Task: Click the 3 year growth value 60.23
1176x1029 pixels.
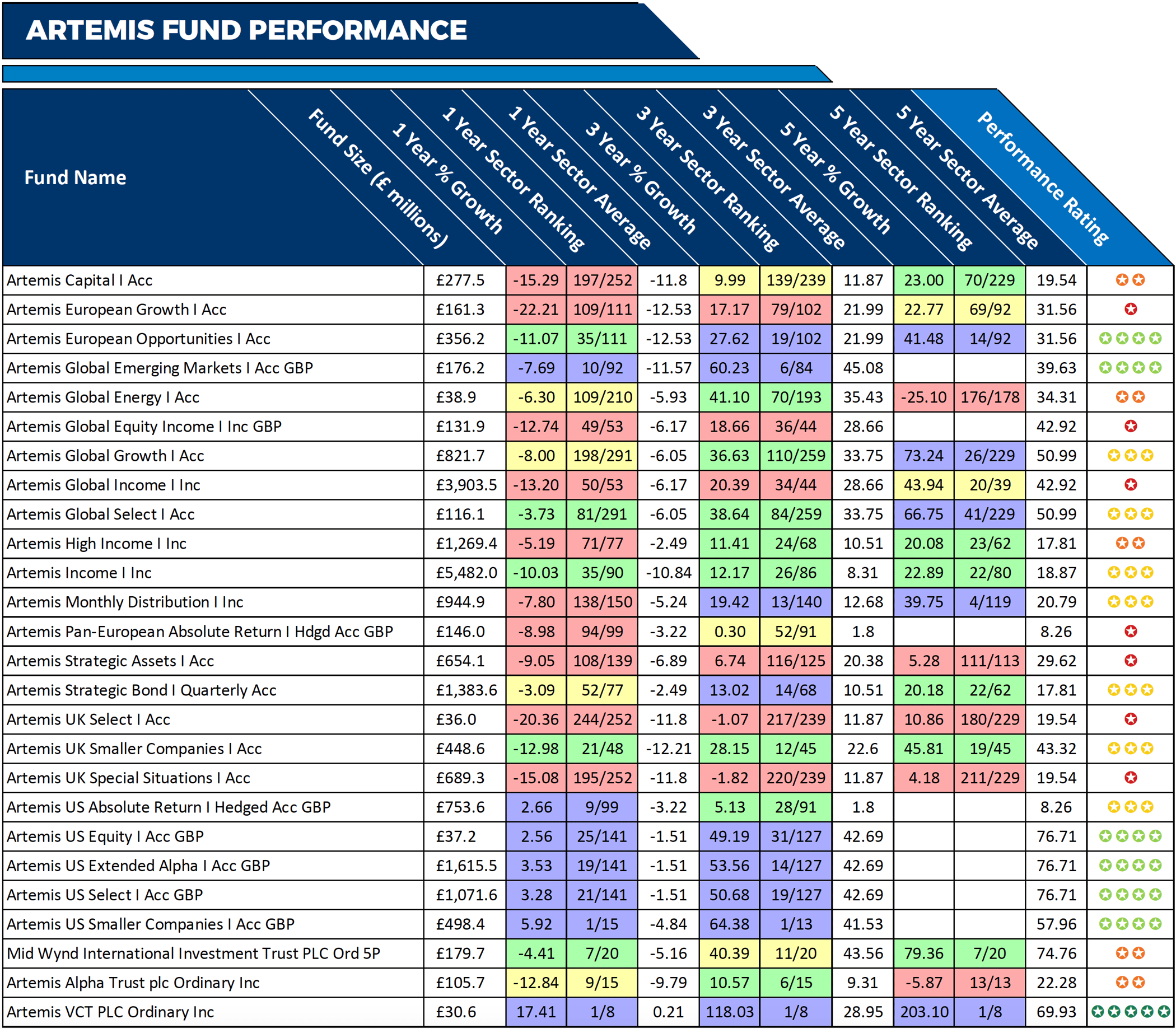Action: pos(729,368)
